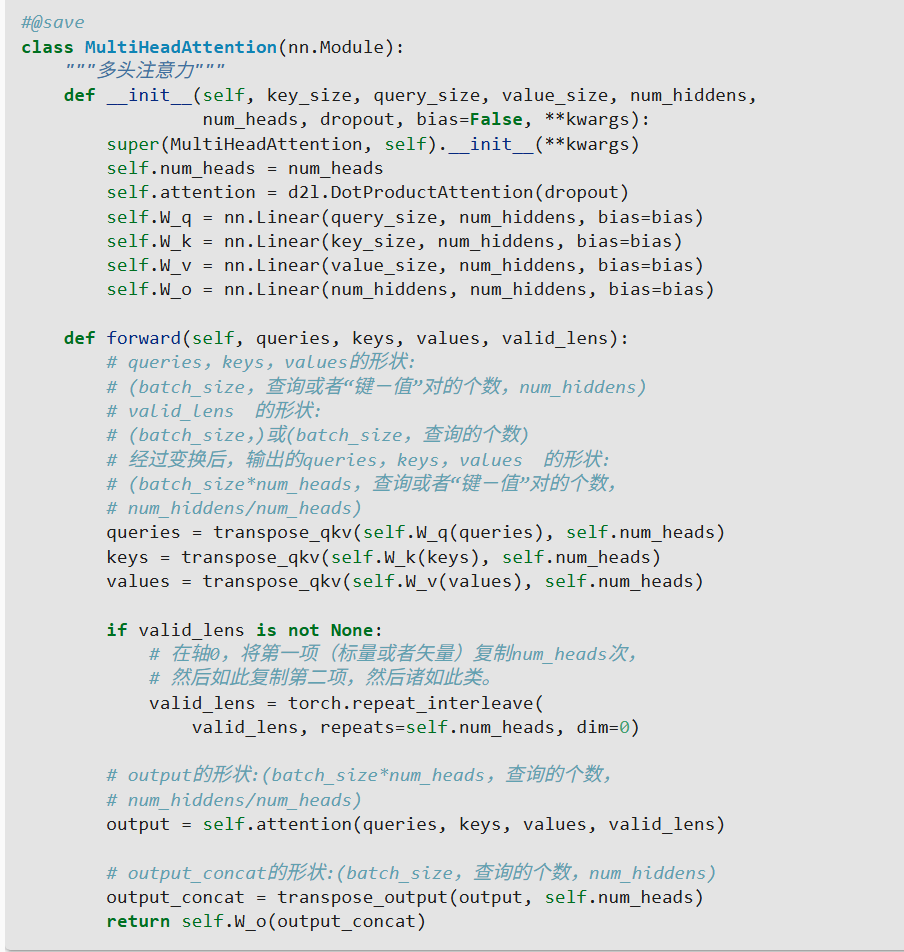Screen dimensions: 904x952
Task: Click the "self.W_v = nn.Linear" line
Action: click(405, 265)
